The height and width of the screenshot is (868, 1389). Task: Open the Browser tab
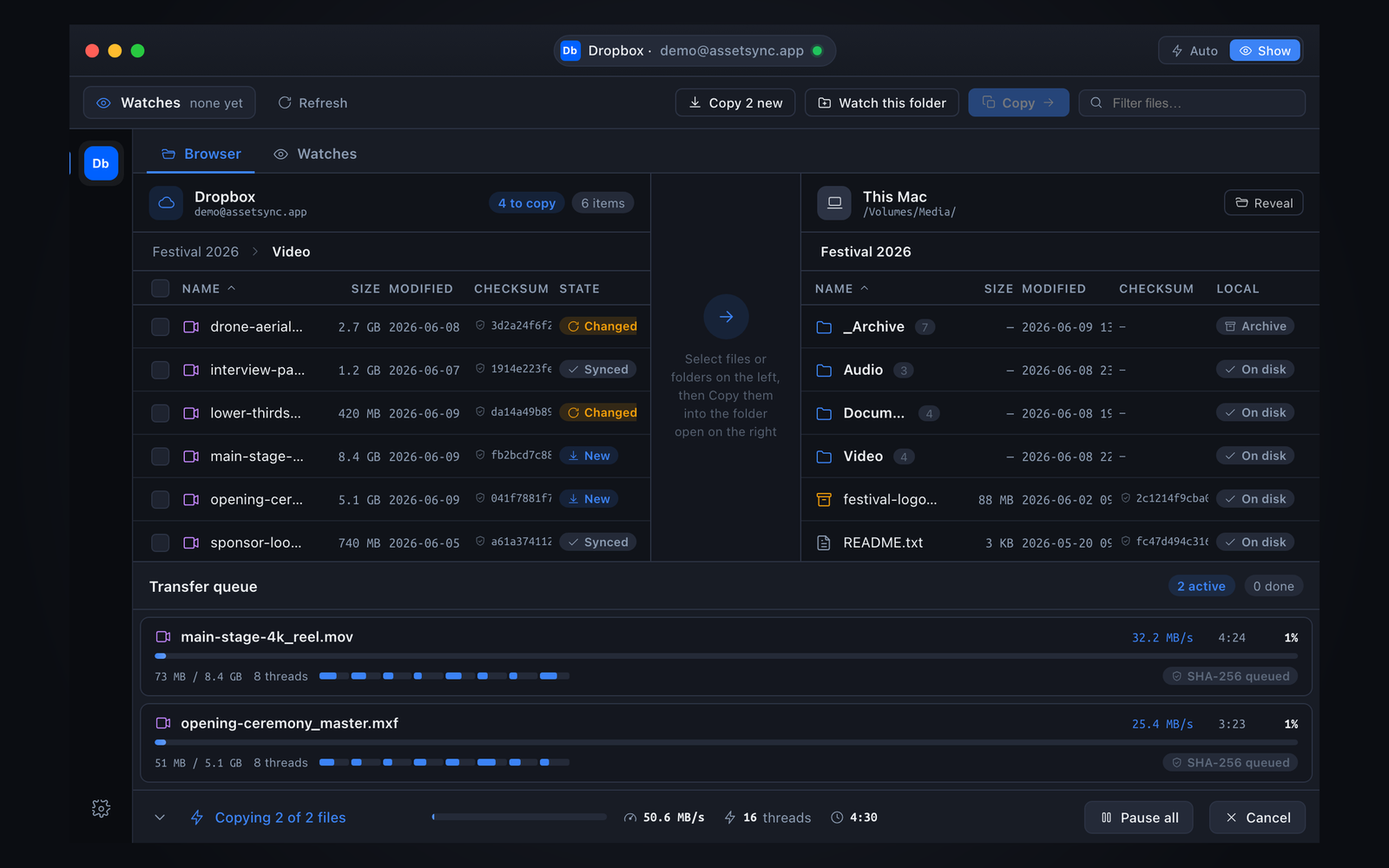click(x=201, y=154)
